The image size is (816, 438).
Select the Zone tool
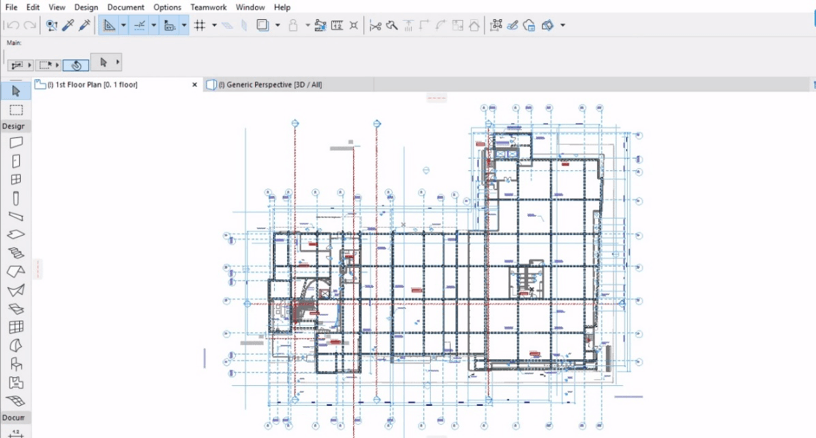click(x=16, y=383)
